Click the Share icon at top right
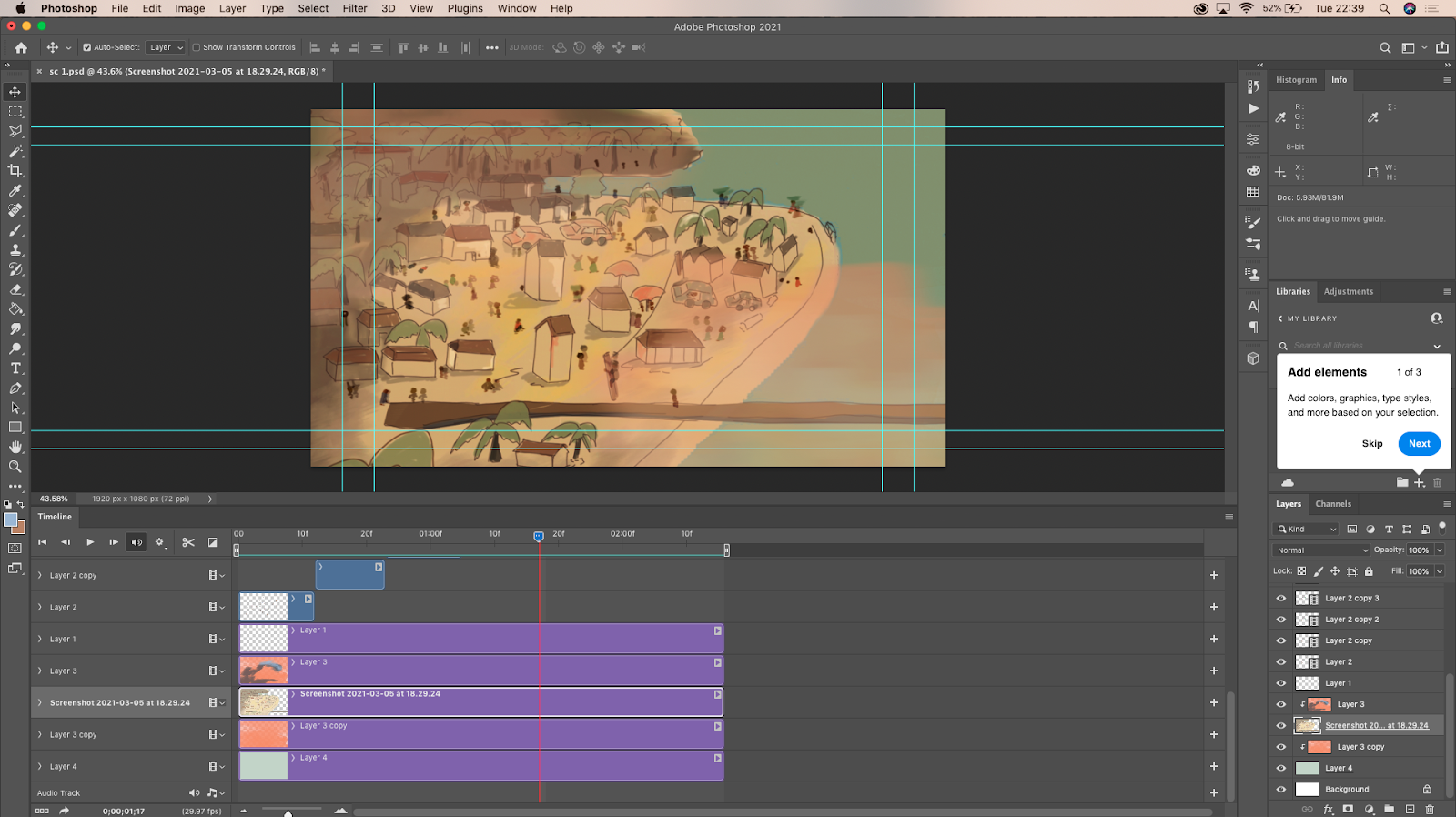1456x817 pixels. [x=1442, y=47]
